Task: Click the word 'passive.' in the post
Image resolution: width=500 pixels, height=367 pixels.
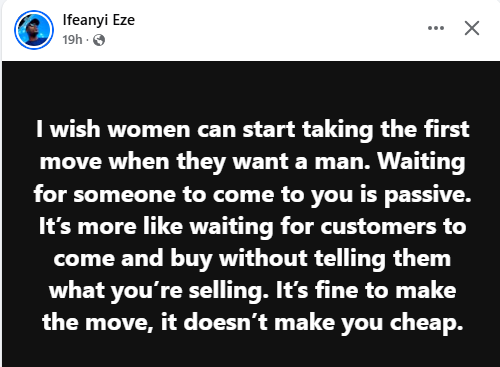Action: [x=428, y=195]
